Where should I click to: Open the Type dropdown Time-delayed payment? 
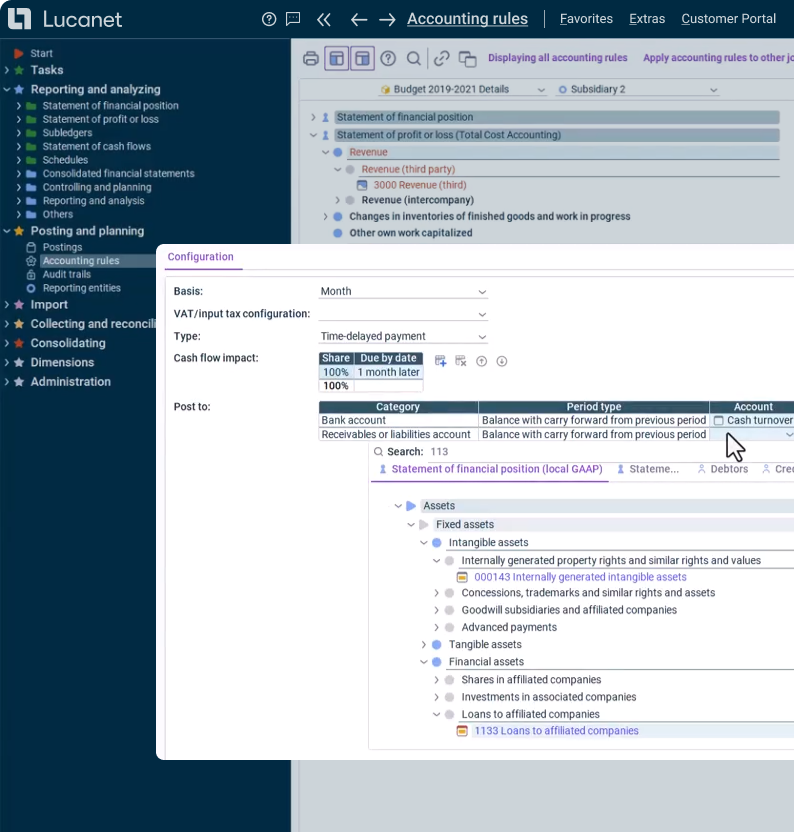tap(403, 337)
